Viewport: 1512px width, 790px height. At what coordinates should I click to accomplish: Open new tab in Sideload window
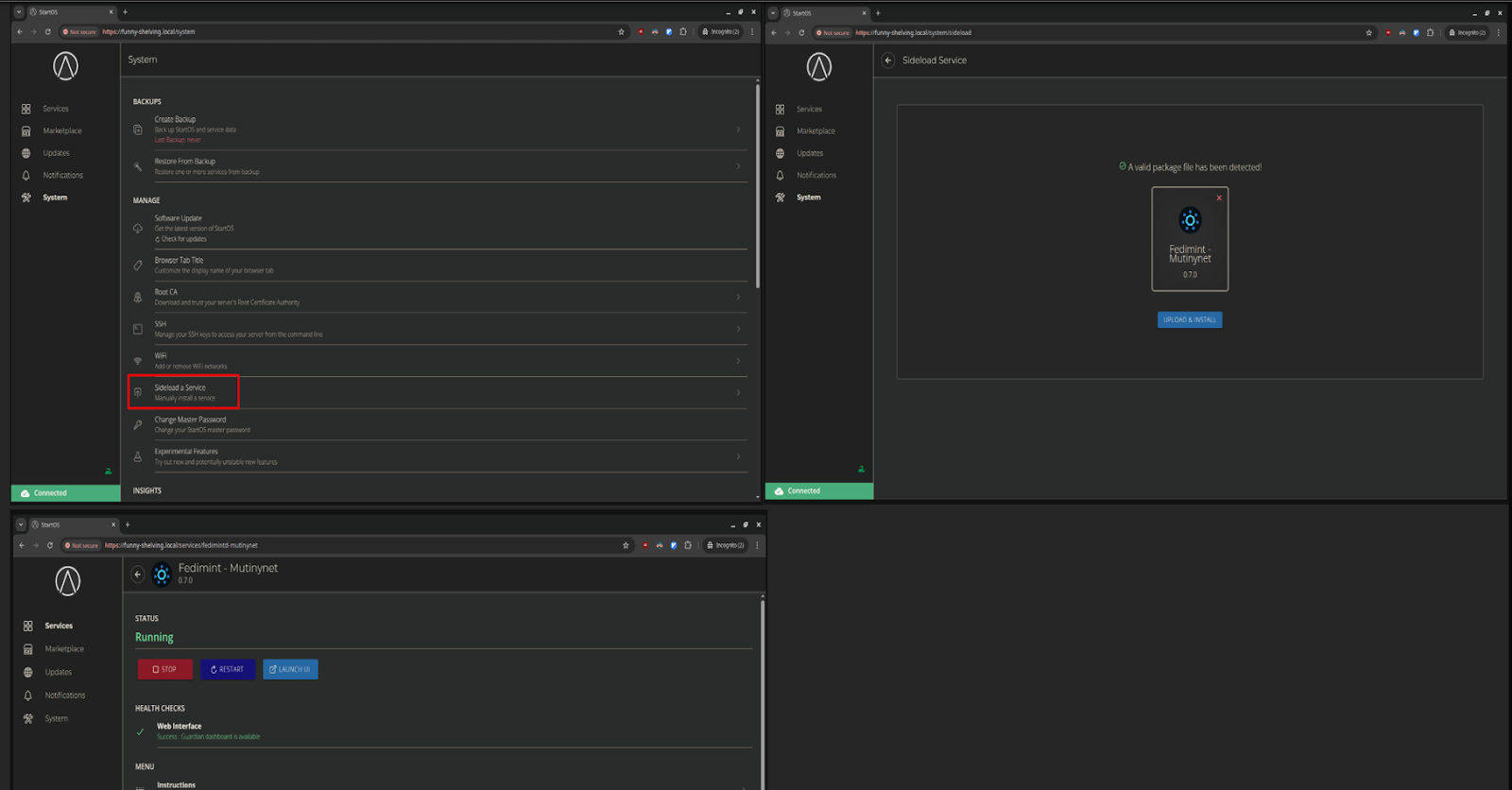(879, 13)
